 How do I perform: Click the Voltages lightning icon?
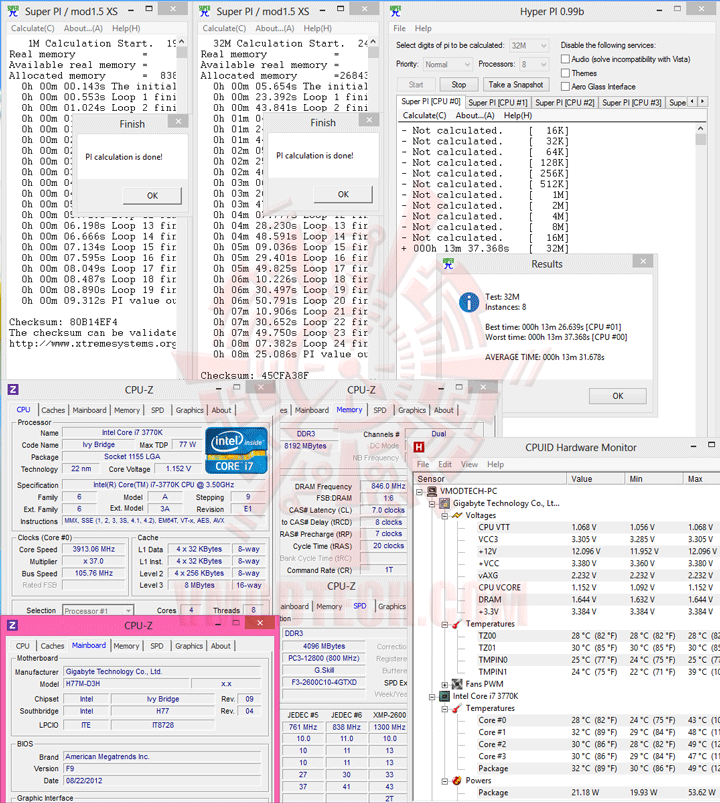click(457, 515)
